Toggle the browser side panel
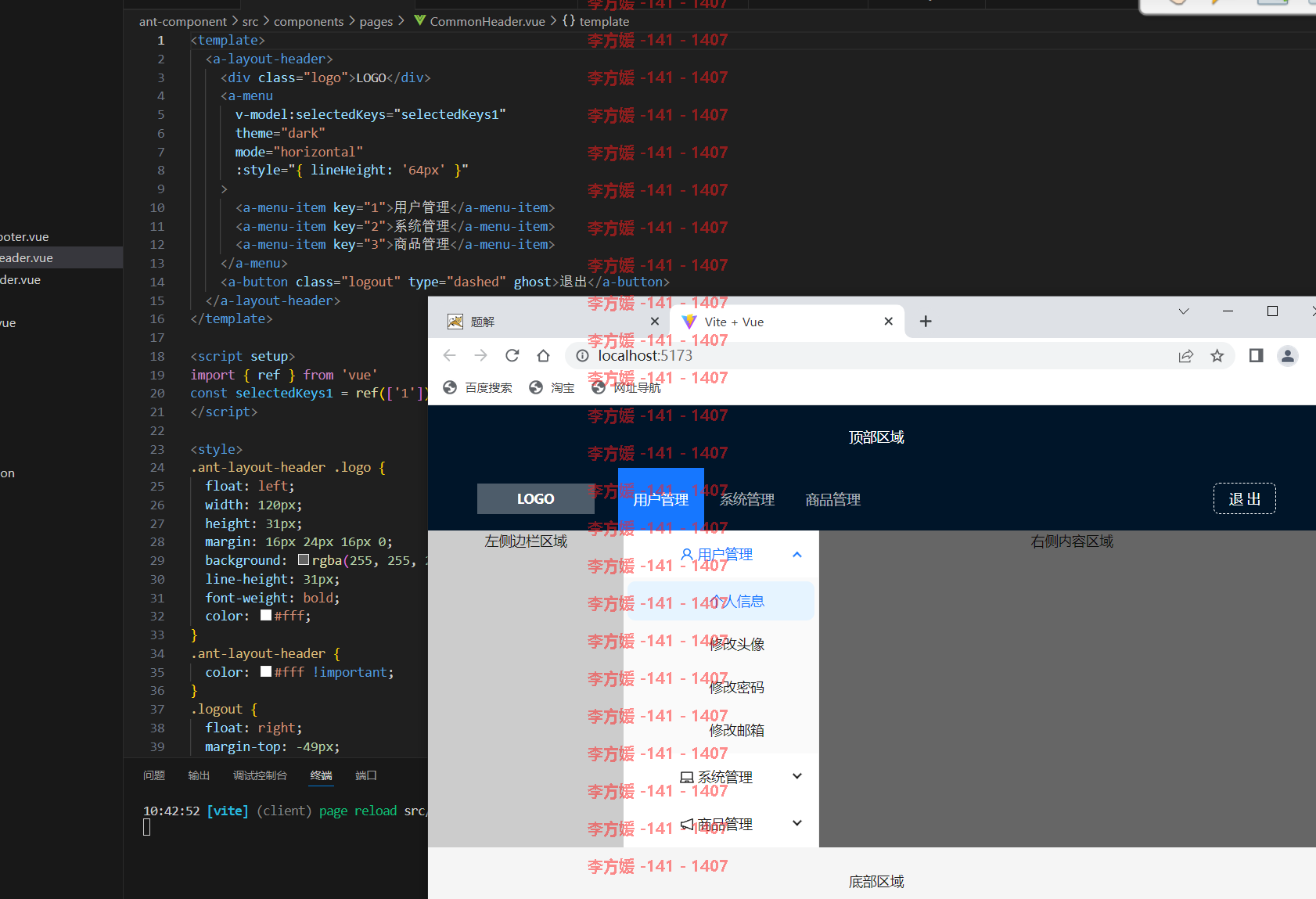The width and height of the screenshot is (1316, 899). tap(1257, 355)
